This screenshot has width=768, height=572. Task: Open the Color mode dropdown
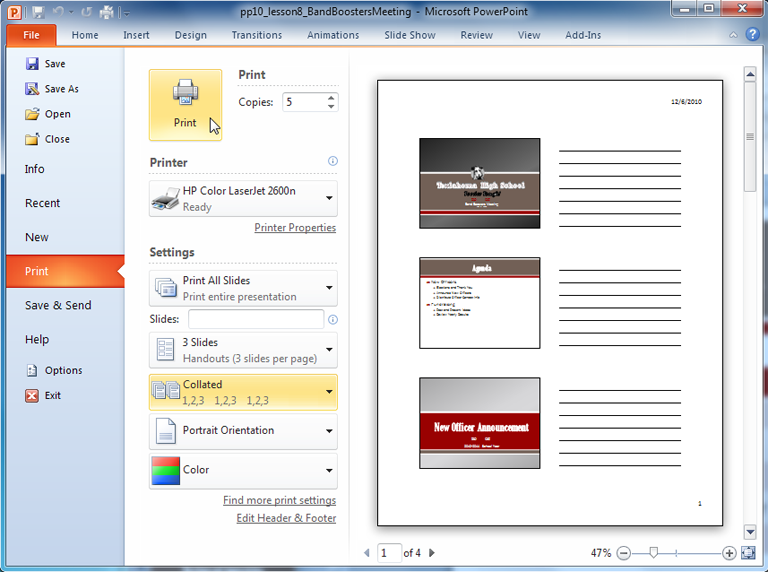click(243, 470)
